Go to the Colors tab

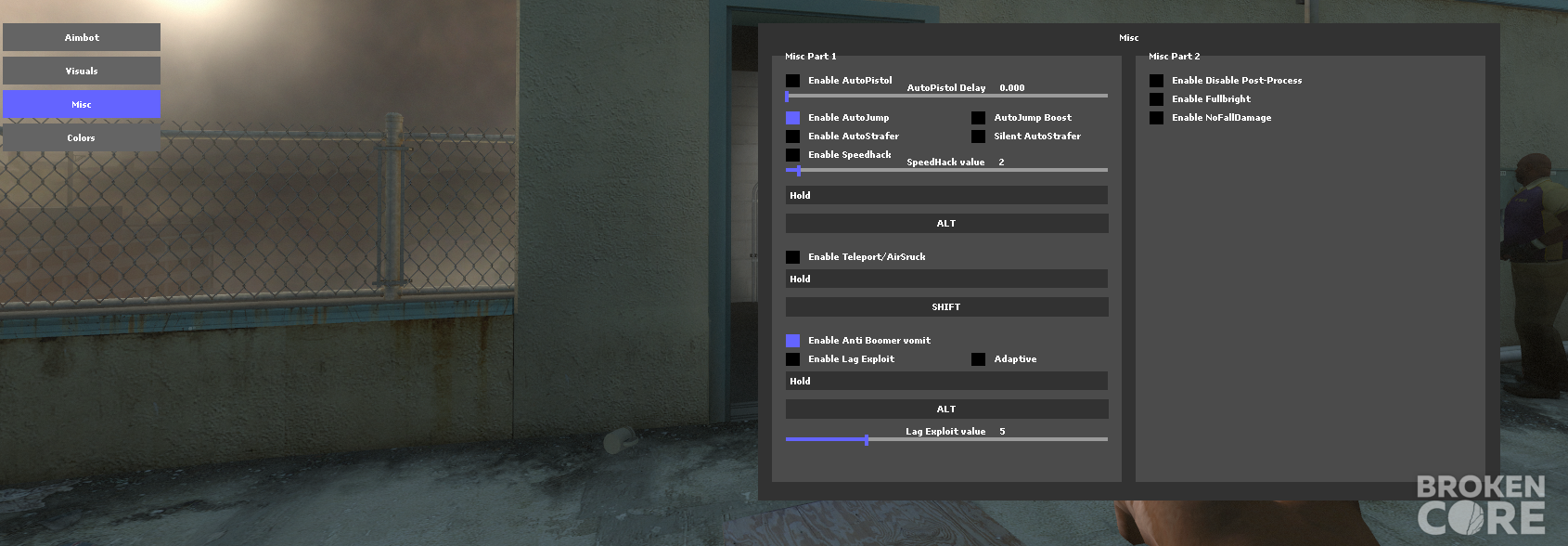pos(82,137)
